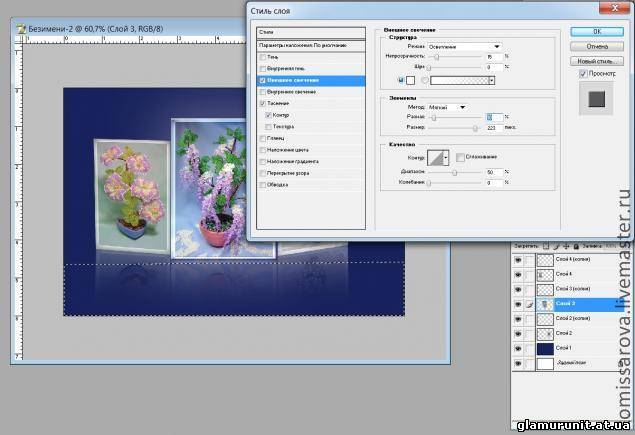Enable the Перекрытие узора checkbox
Screen dimensions: 635x435
263,173
